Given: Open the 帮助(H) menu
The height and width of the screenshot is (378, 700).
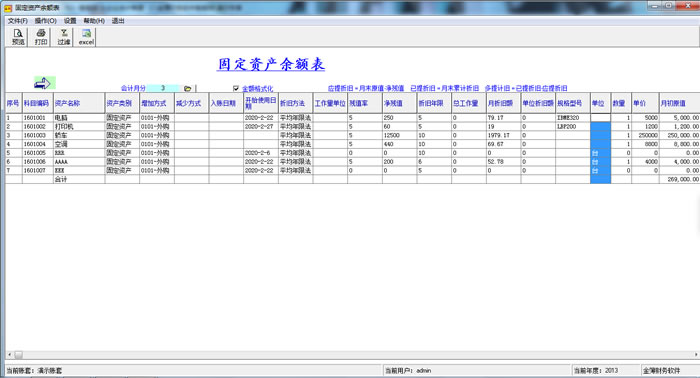Looking at the screenshot, I should pos(94,21).
